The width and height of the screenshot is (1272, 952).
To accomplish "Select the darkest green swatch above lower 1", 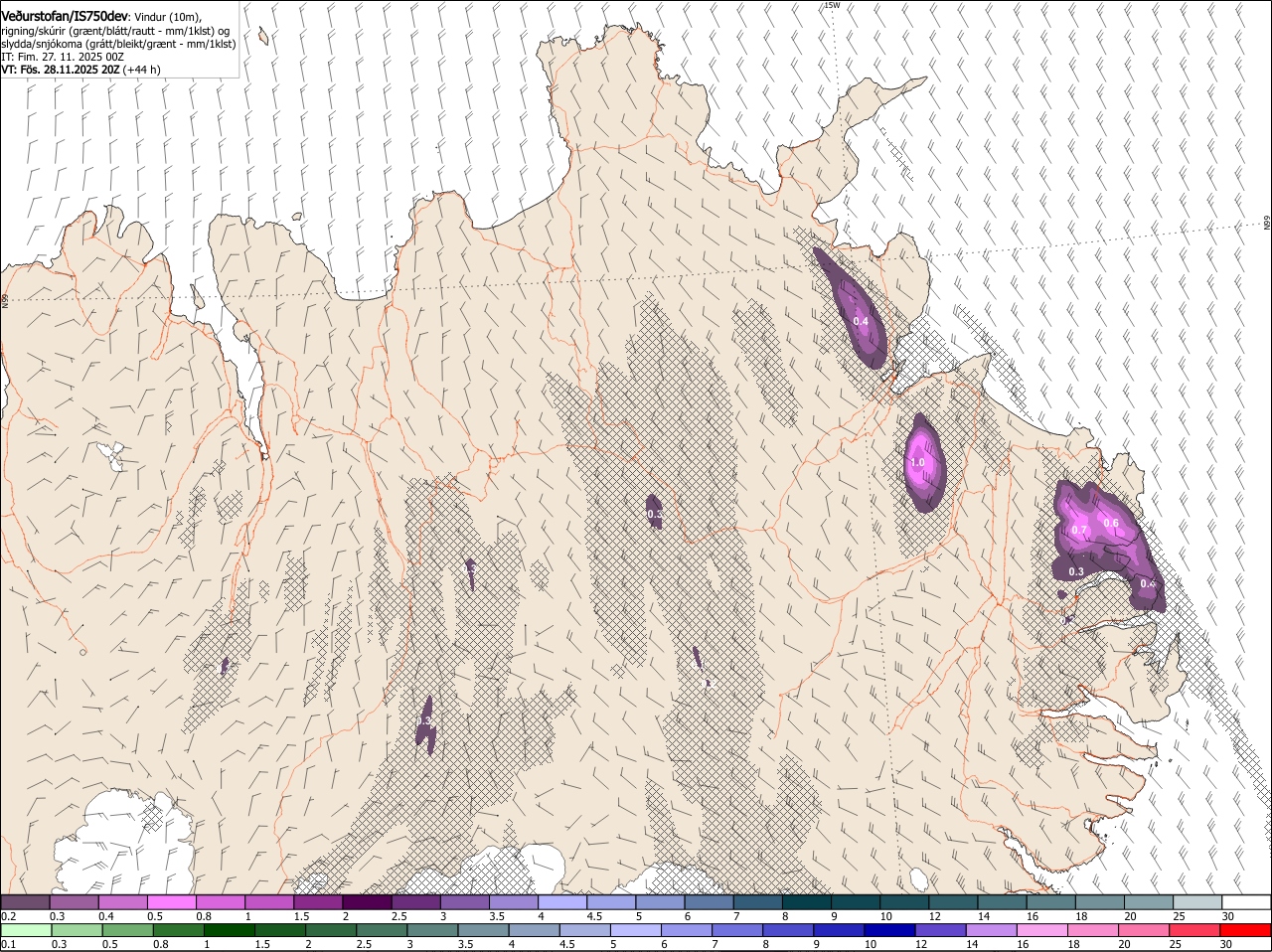I will (229, 930).
